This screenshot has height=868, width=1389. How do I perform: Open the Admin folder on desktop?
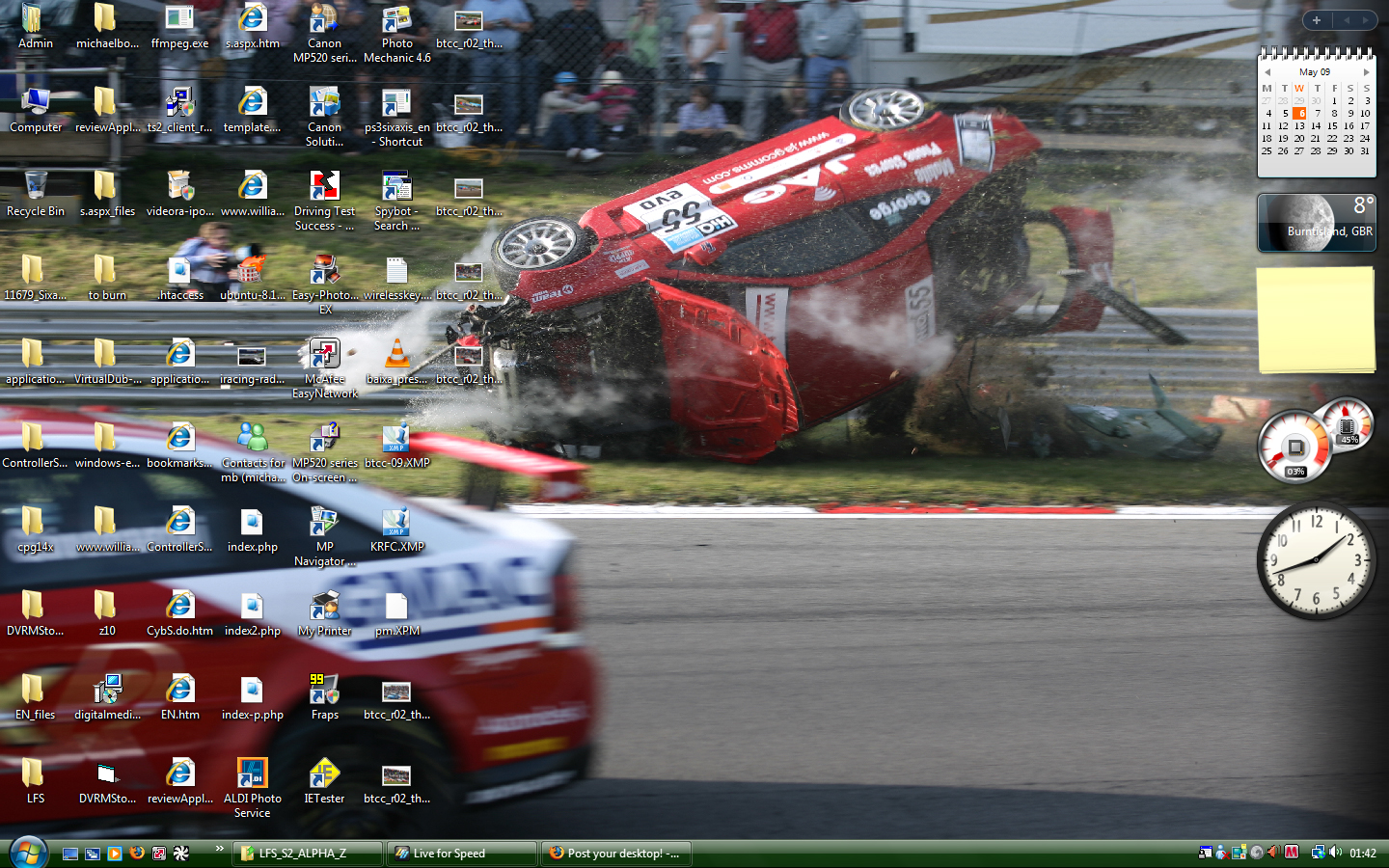click(x=35, y=27)
